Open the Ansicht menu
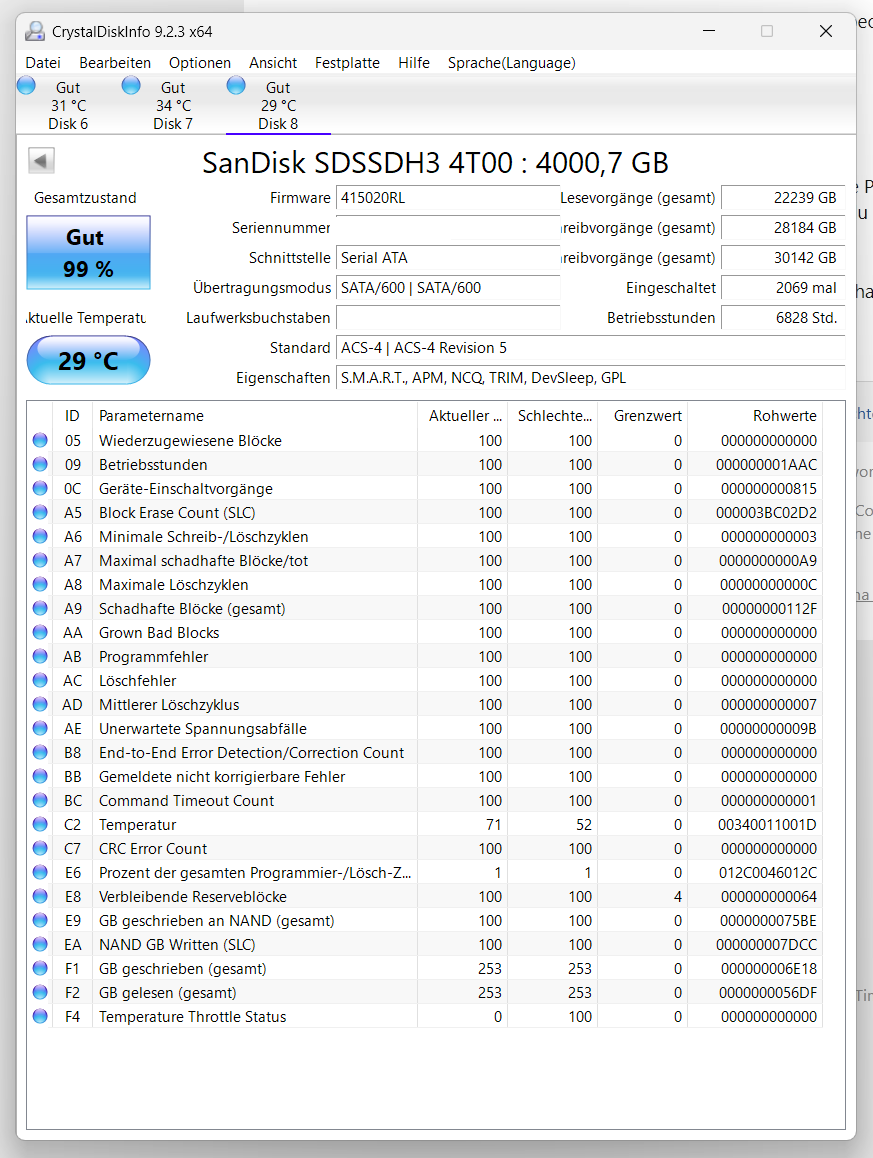 273,63
